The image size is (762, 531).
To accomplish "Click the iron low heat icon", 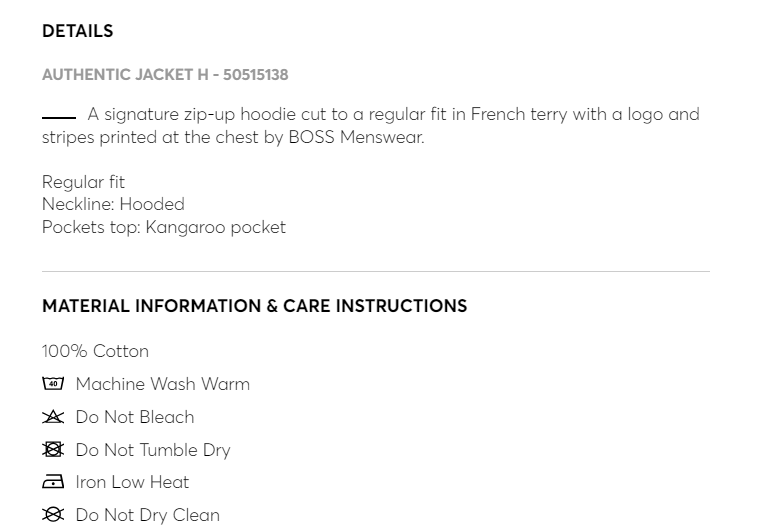I will point(53,482).
